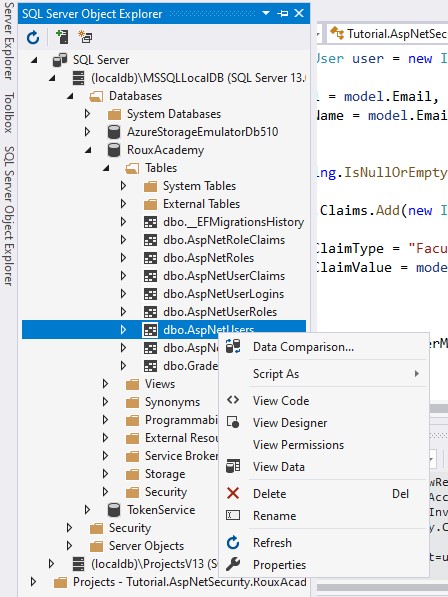The height and width of the screenshot is (597, 448).
Task: Click the AzureStorageEmulatorDb510 database icon
Action: 114,132
